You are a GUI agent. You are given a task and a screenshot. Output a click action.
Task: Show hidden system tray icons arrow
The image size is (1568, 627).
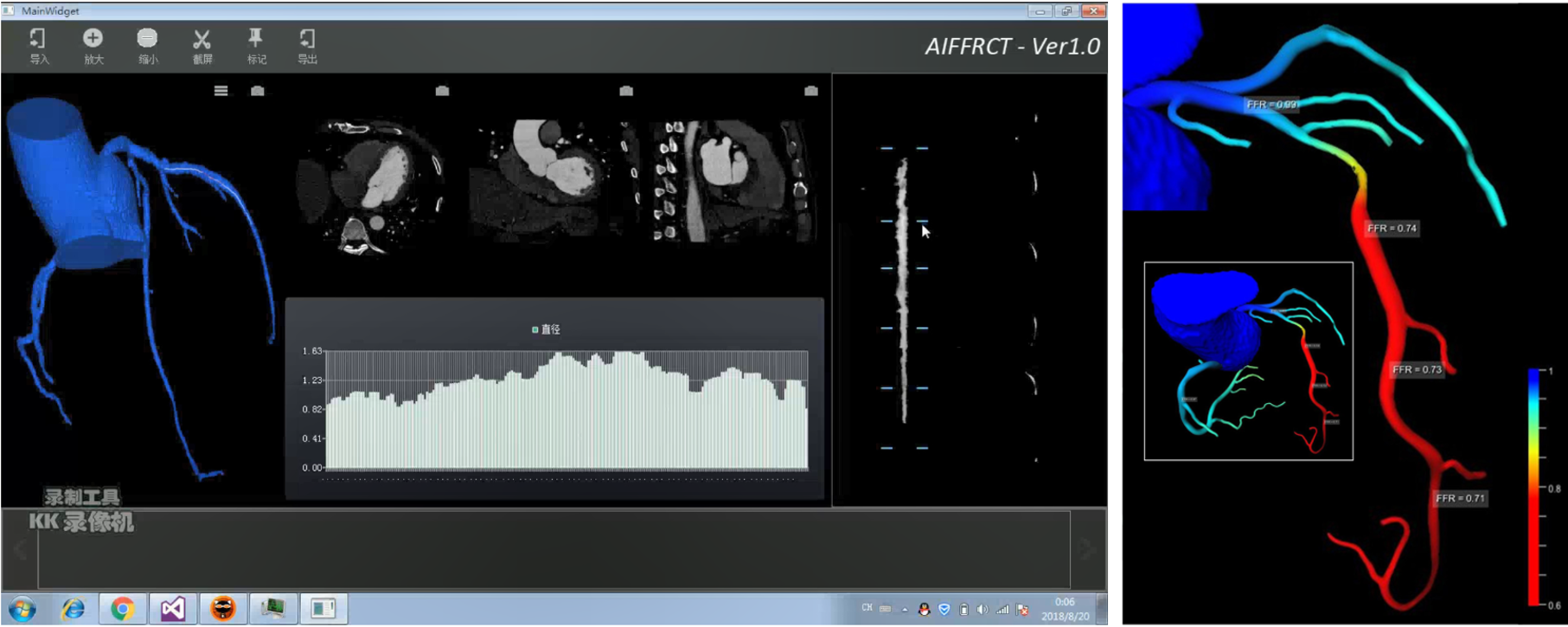(x=905, y=610)
